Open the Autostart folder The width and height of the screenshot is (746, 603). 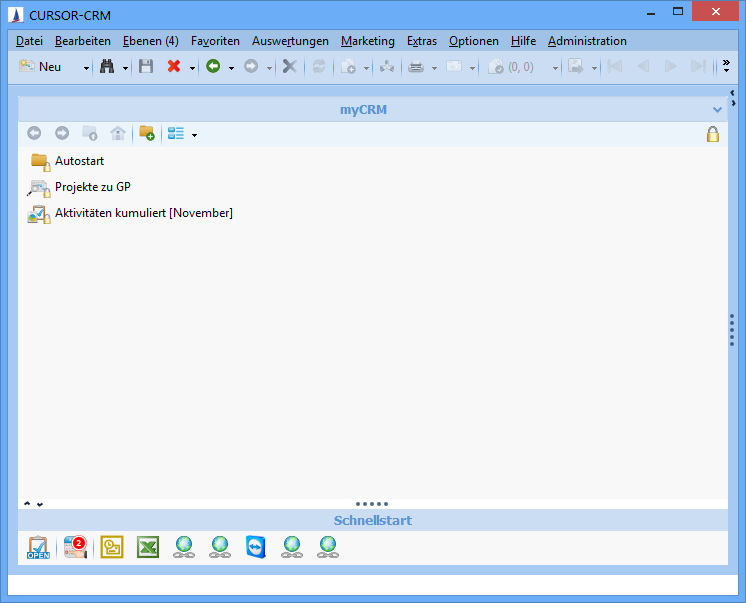[x=79, y=161]
